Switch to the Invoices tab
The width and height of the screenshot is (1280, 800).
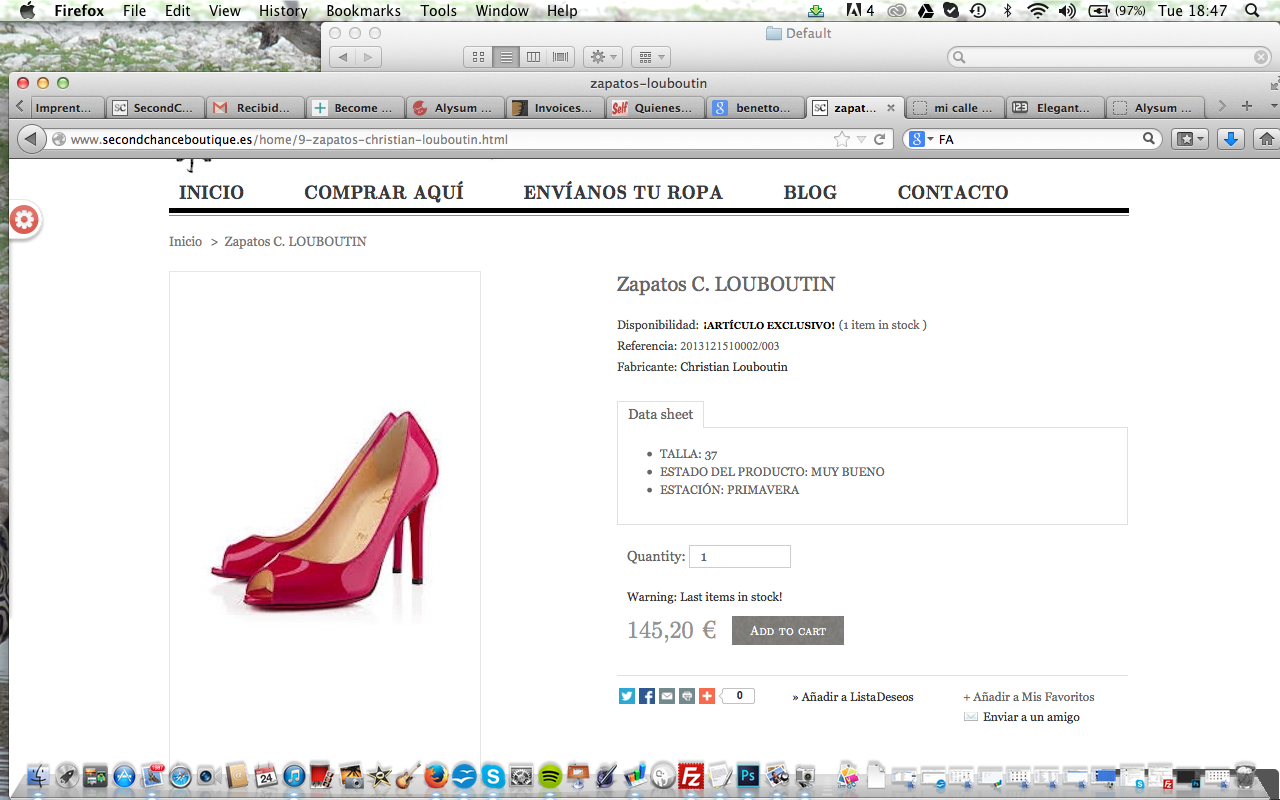click(x=556, y=108)
